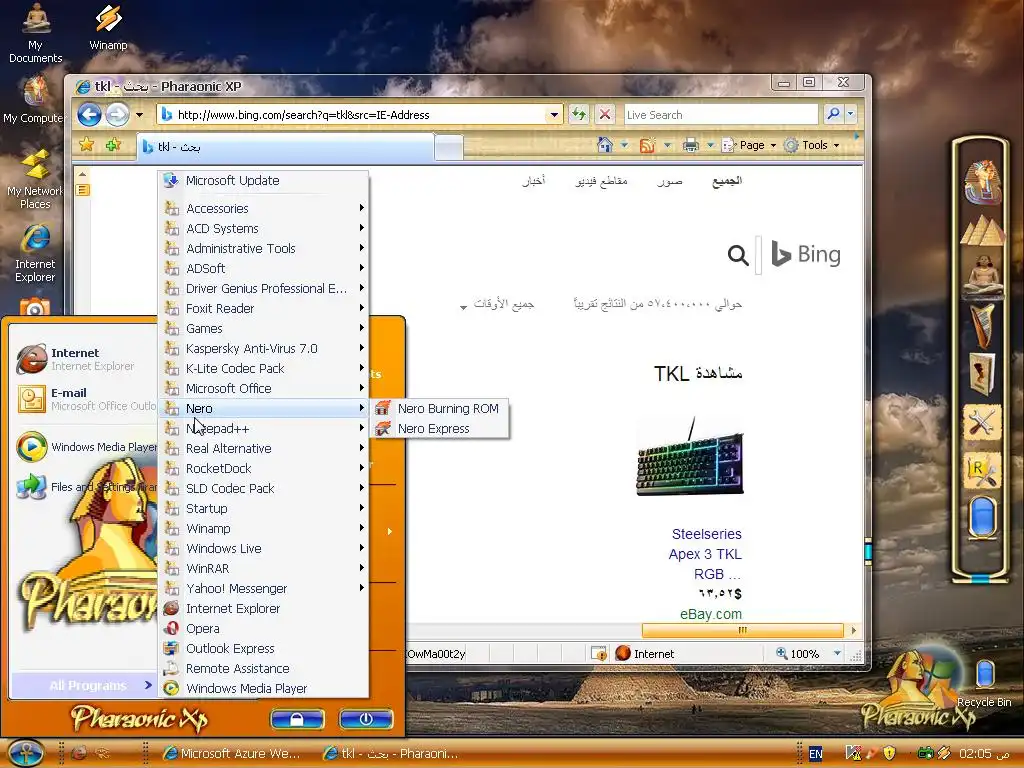Open Recycle Bin desktop icon
Image resolution: width=1024 pixels, height=768 pixels.
(984, 684)
